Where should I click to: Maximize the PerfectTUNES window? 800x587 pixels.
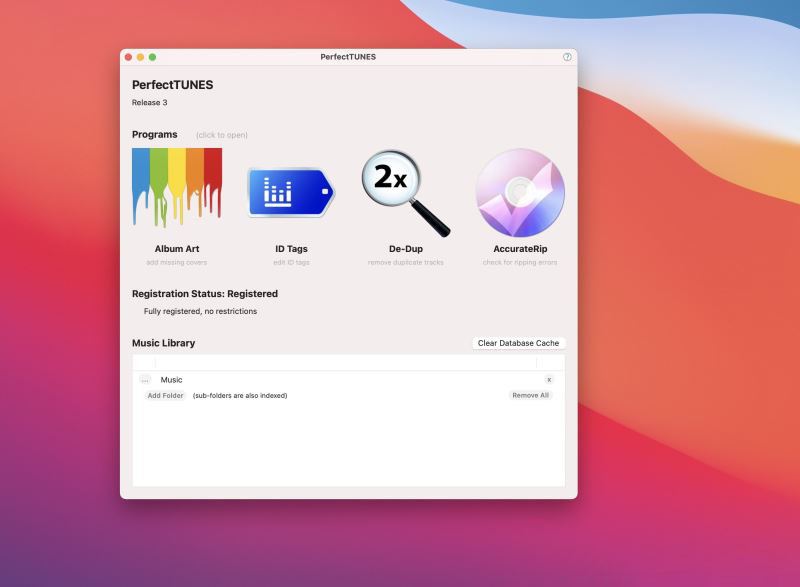point(152,57)
